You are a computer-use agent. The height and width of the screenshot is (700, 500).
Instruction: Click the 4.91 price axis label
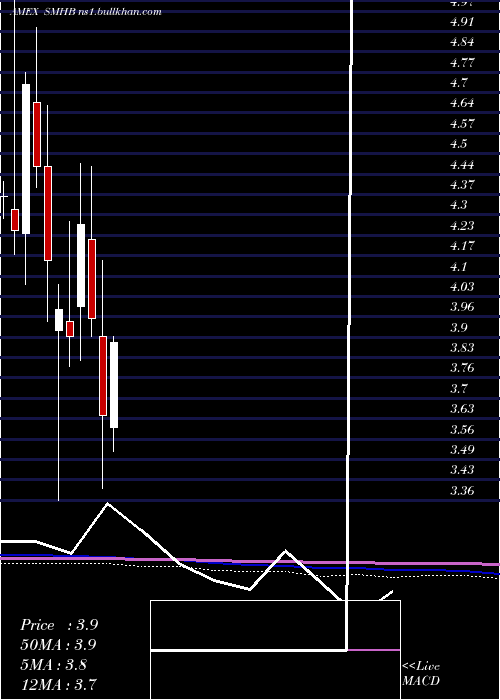point(462,22)
